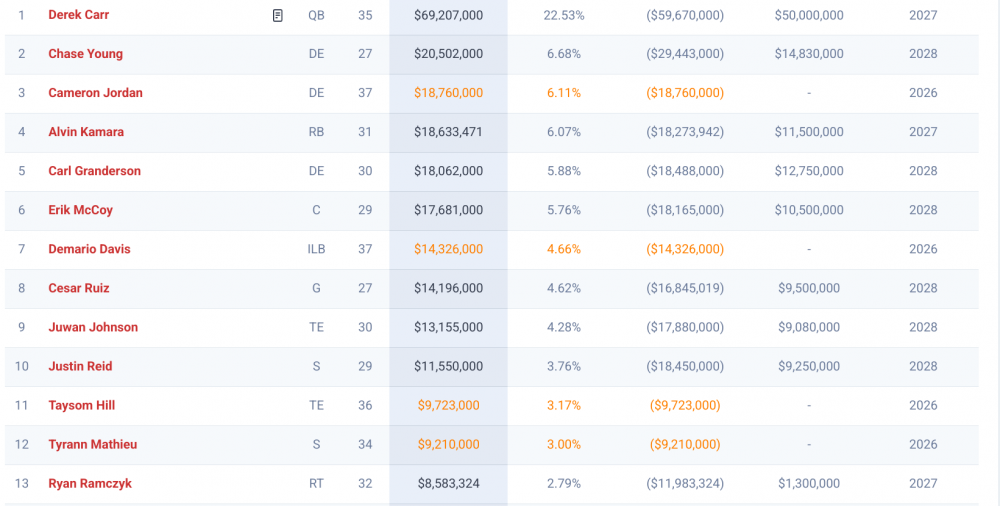Viewport: 1000px width, 506px height.
Task: Select Juwan Johnson's name link
Action: coord(93,327)
